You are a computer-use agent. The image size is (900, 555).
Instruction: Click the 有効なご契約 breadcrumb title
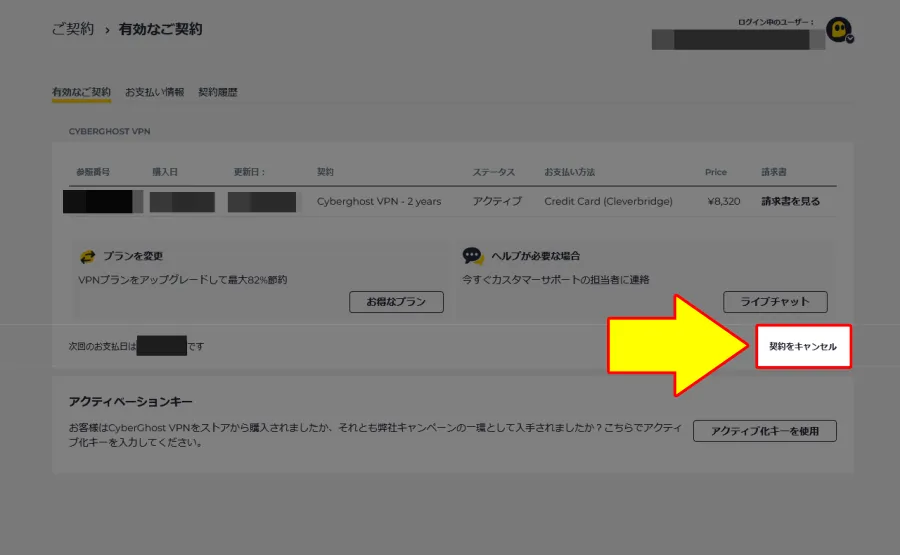(x=160, y=29)
